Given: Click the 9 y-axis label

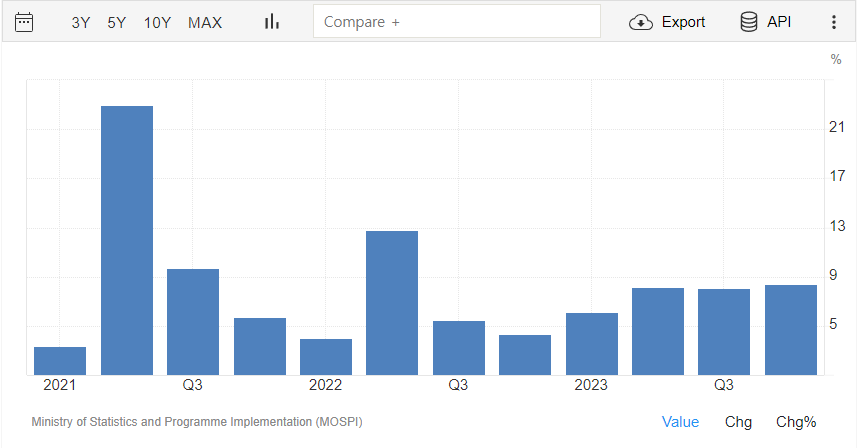Looking at the screenshot, I should [833, 275].
